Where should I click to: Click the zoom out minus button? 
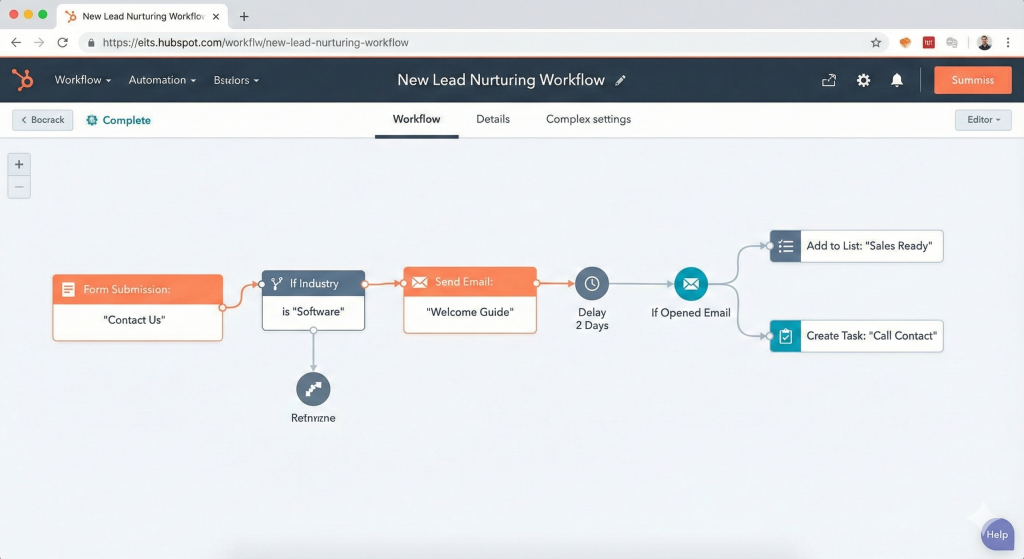pyautogui.click(x=19, y=187)
